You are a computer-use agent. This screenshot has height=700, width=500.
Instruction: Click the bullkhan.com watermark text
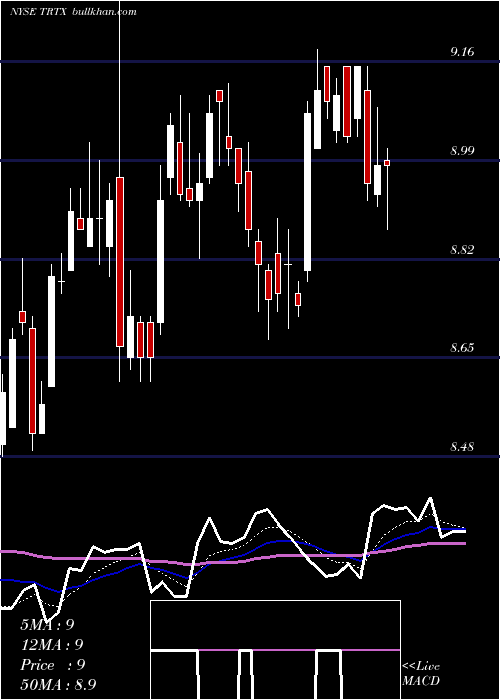[x=104, y=12]
